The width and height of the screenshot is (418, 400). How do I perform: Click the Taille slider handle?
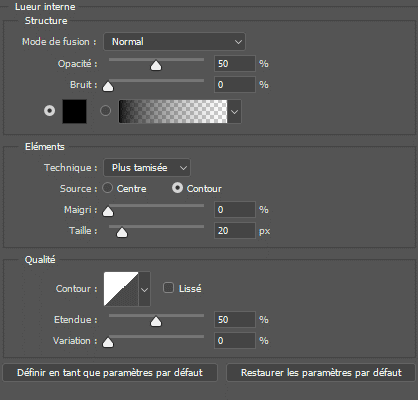pyautogui.click(x=122, y=233)
